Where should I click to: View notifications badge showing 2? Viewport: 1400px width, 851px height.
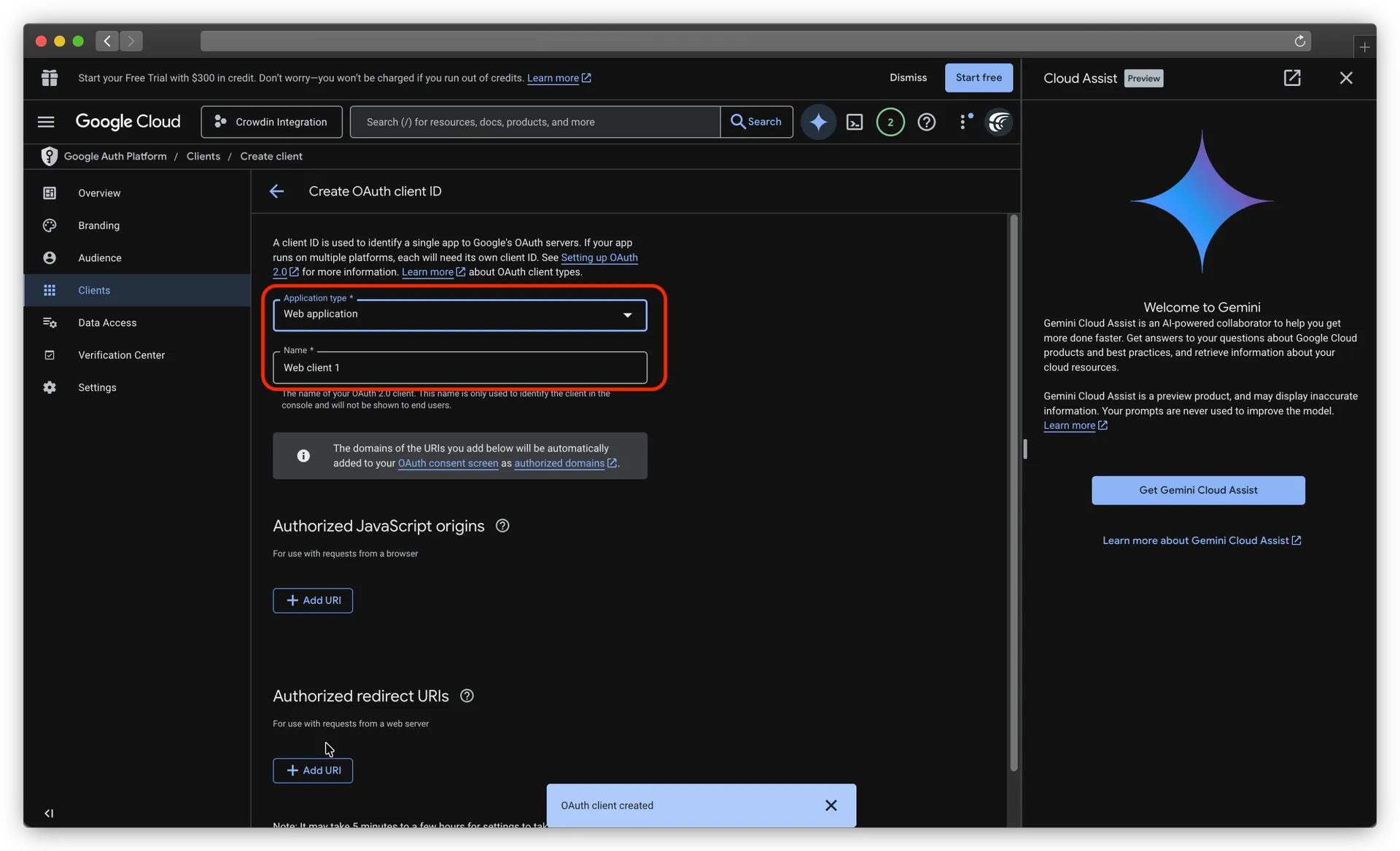pyautogui.click(x=890, y=122)
